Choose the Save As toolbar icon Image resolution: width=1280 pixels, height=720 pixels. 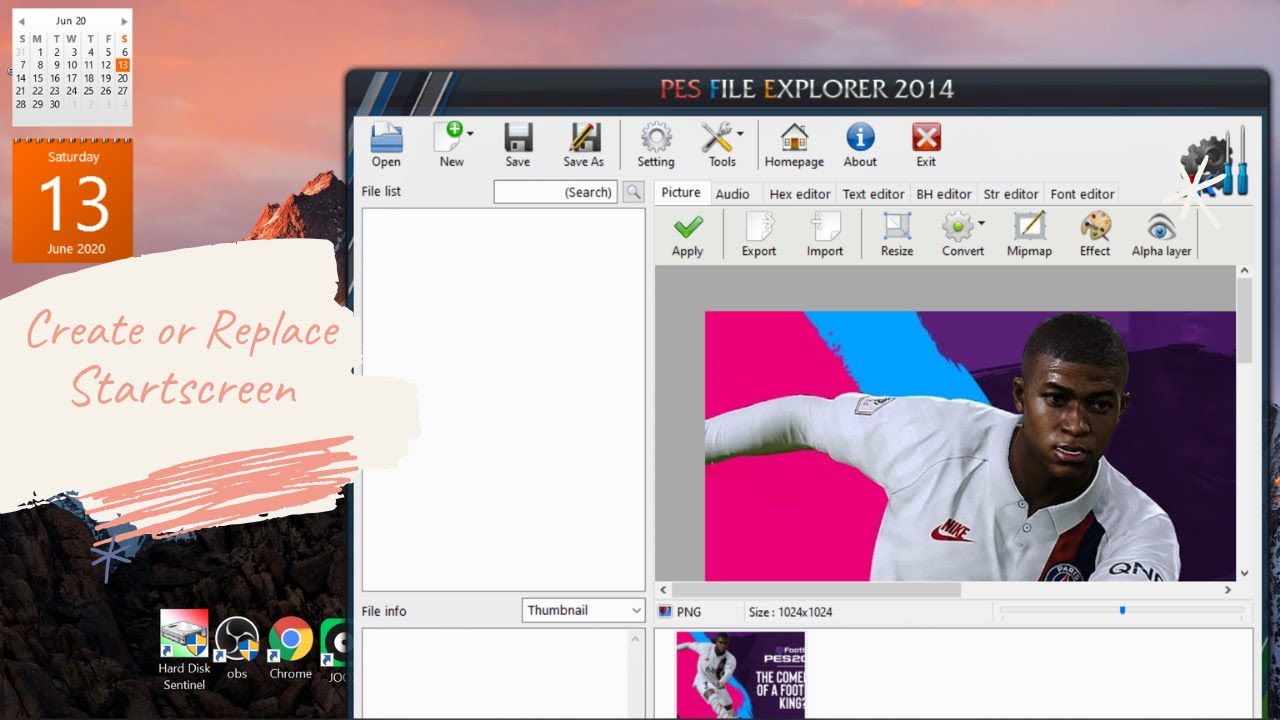tap(584, 145)
